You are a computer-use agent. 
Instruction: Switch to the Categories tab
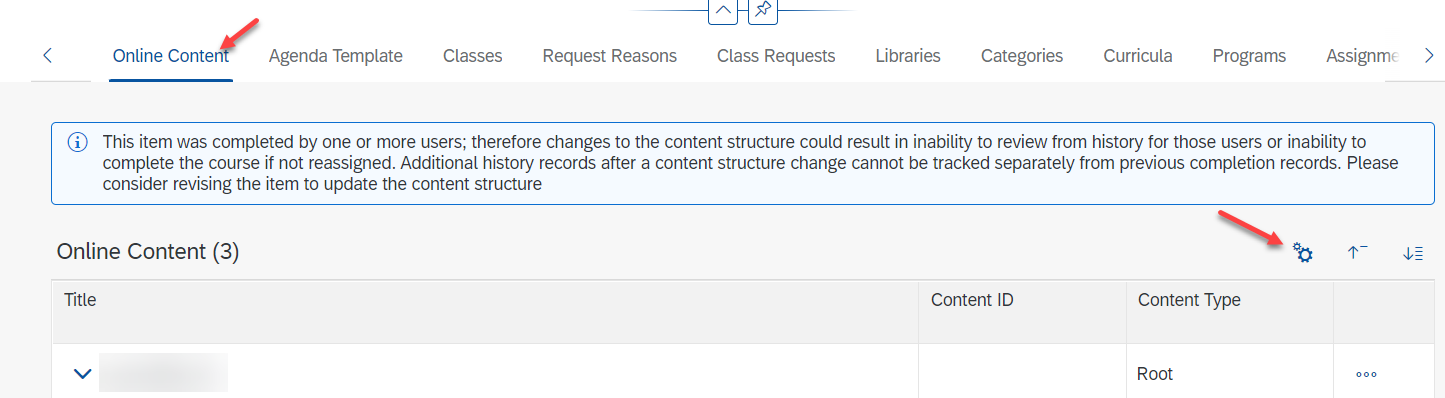click(x=1022, y=56)
